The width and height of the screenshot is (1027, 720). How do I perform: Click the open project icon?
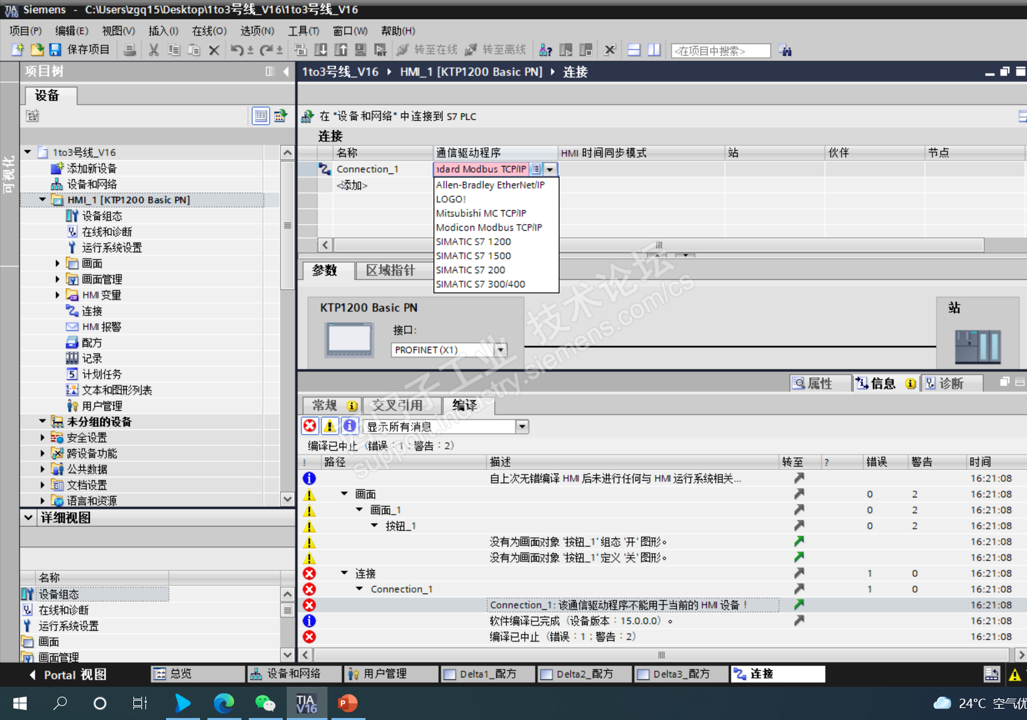tap(37, 50)
